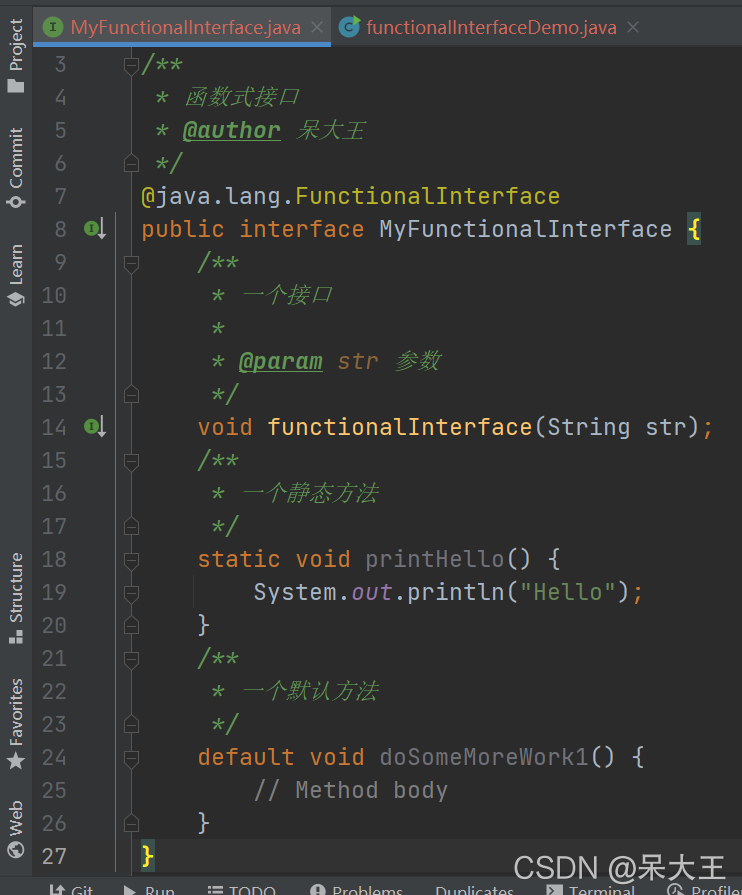Click the 'static' keyword on line 18
The image size is (742, 895).
click(x=239, y=559)
